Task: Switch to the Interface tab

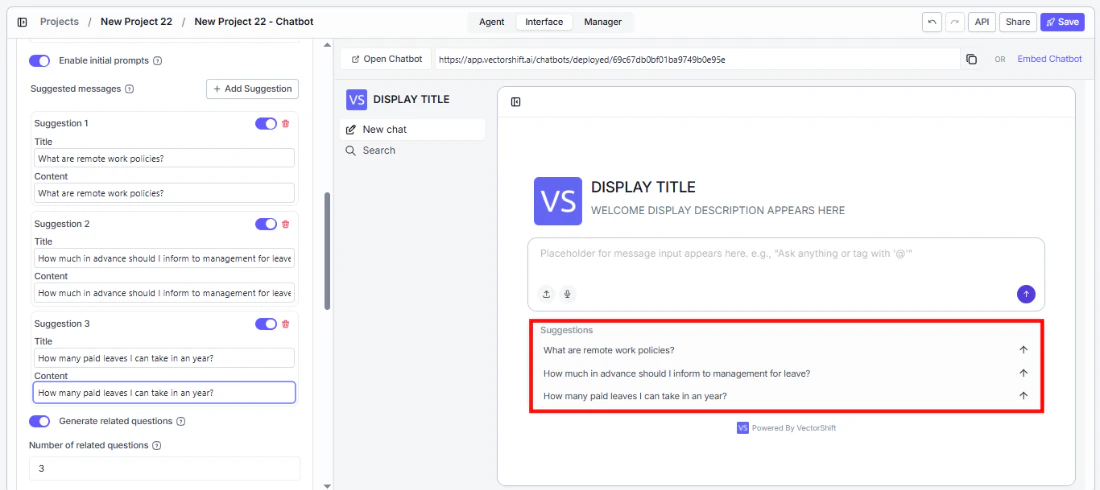Action: [544, 22]
